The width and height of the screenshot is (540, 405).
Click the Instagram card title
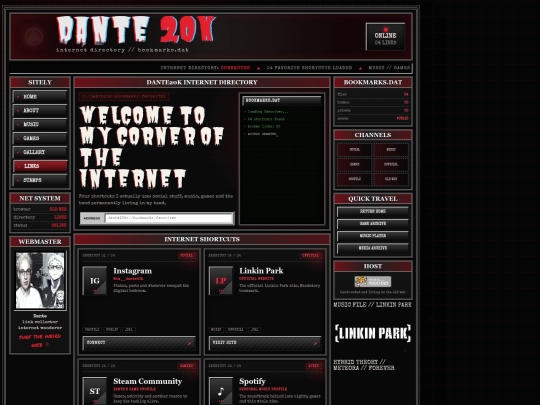[x=133, y=271]
